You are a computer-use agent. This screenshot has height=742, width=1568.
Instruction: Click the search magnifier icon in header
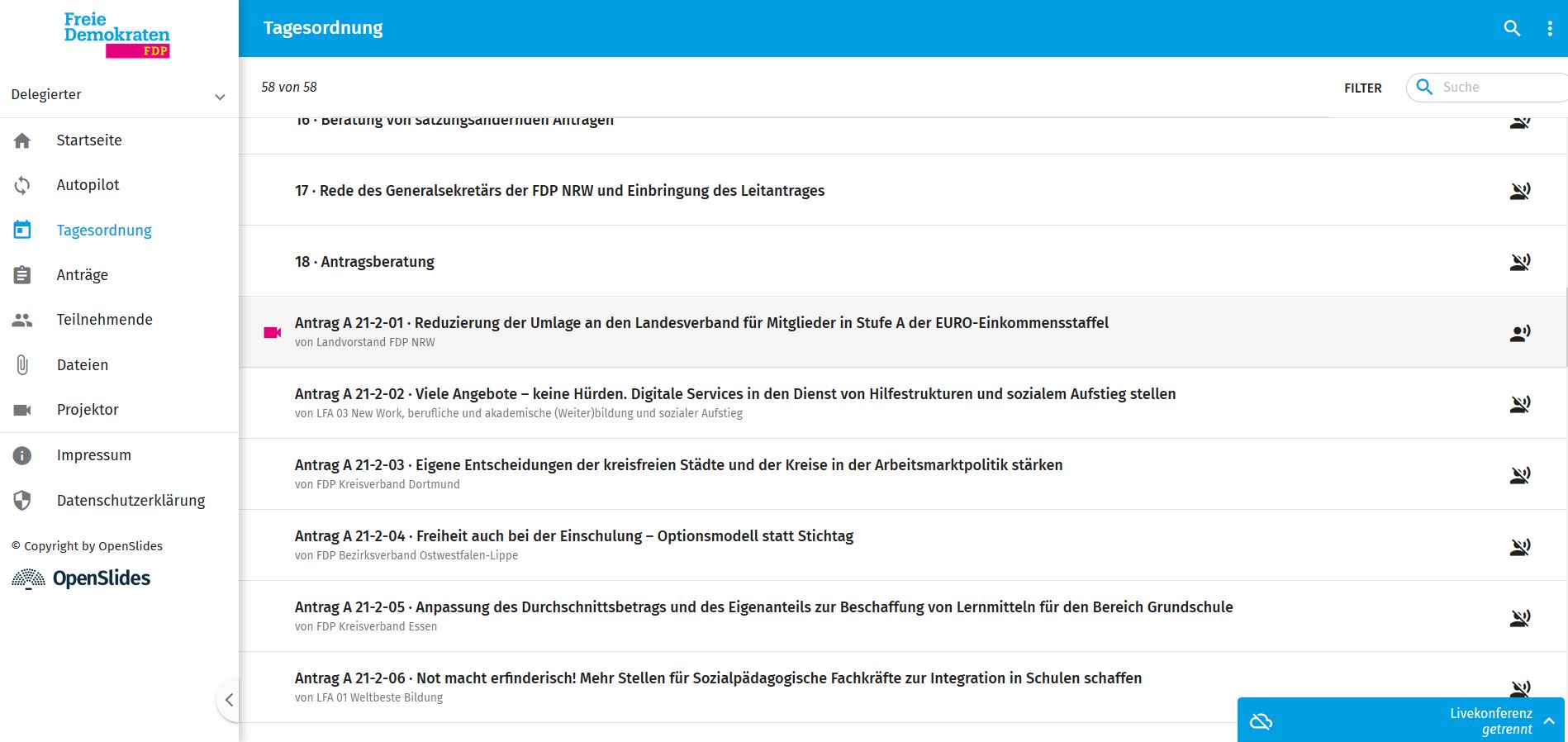(1512, 28)
